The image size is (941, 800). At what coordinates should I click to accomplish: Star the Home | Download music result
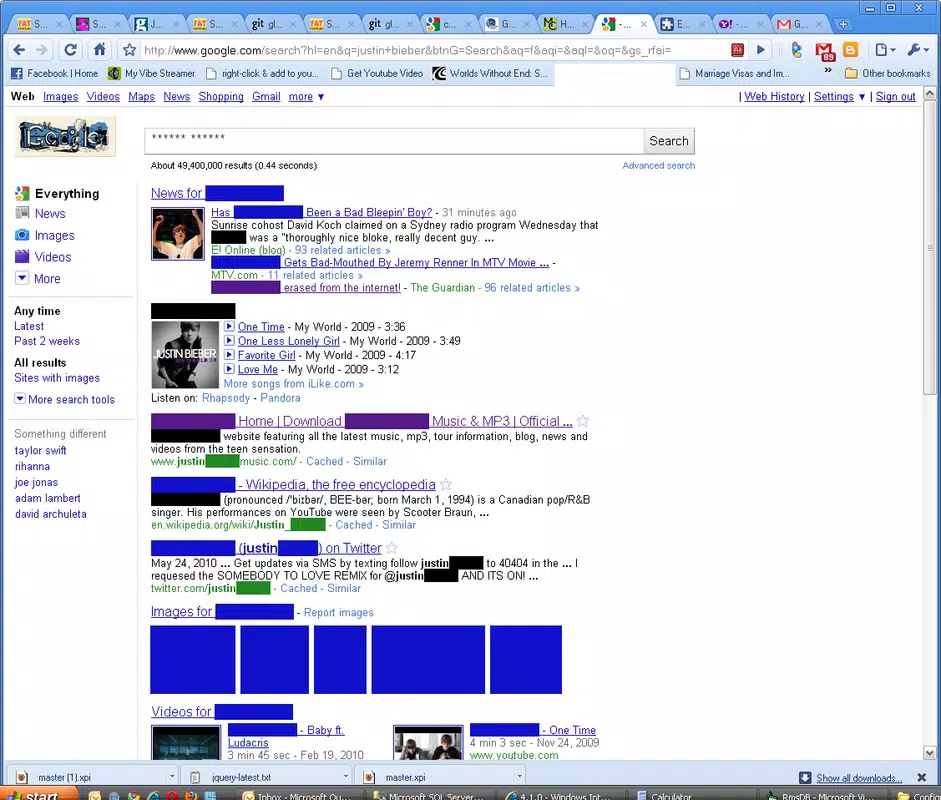(x=582, y=421)
